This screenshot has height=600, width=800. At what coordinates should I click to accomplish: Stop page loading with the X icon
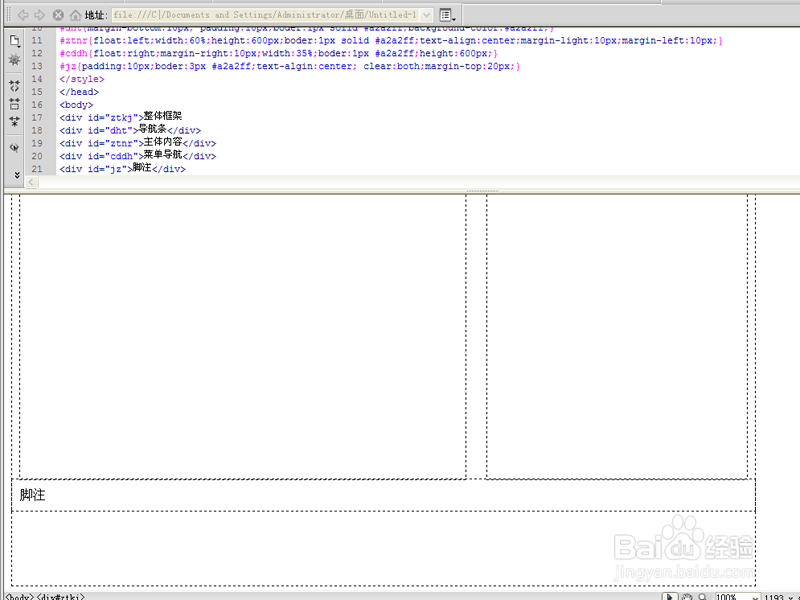point(58,15)
